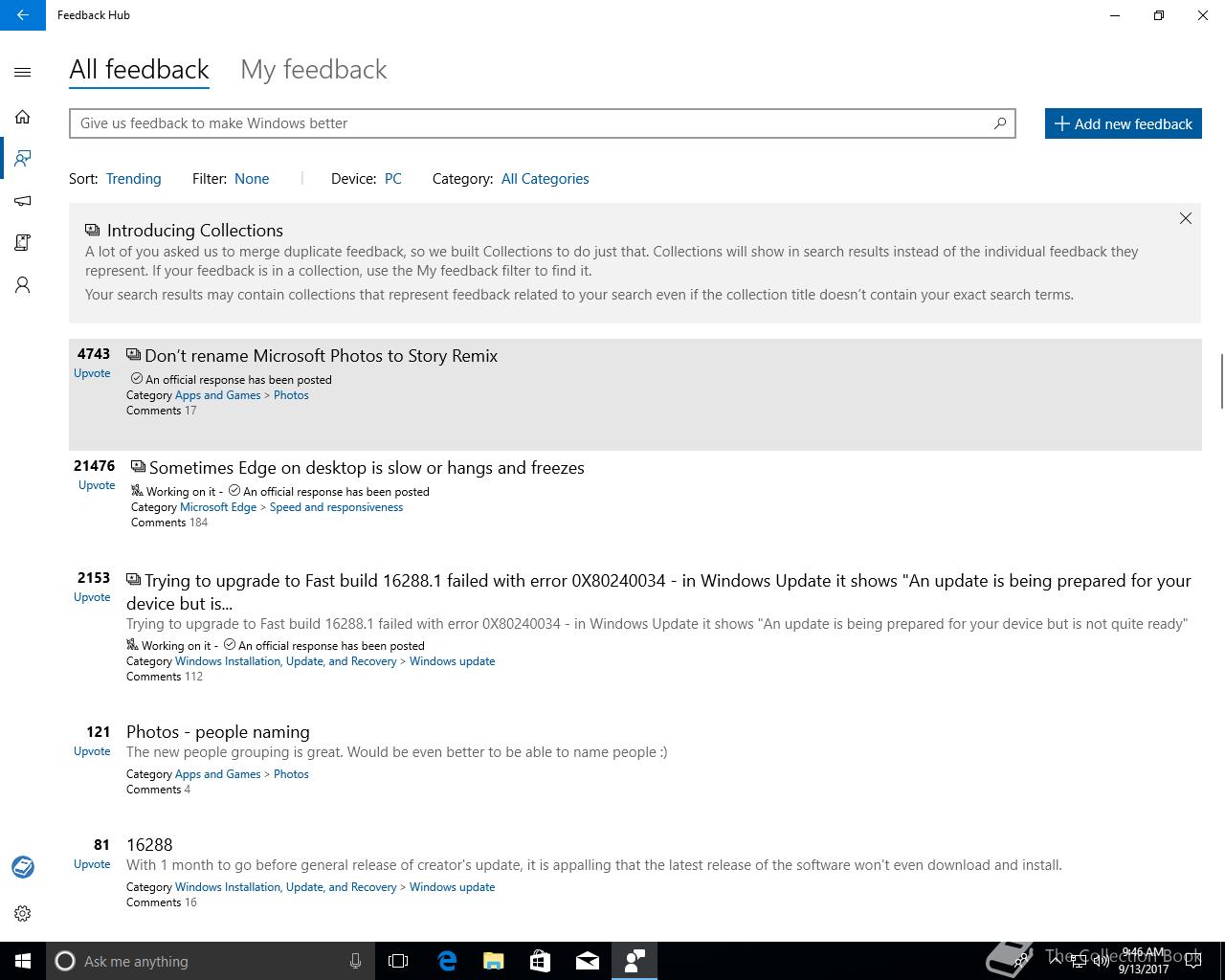Viewport: 1225px width, 980px height.
Task: Open Profile person icon in sidebar
Action: [x=23, y=285]
